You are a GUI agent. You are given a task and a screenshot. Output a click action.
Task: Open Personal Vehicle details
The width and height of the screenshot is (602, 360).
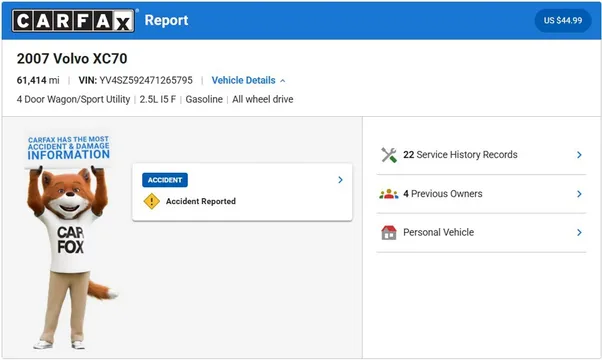click(x=481, y=233)
